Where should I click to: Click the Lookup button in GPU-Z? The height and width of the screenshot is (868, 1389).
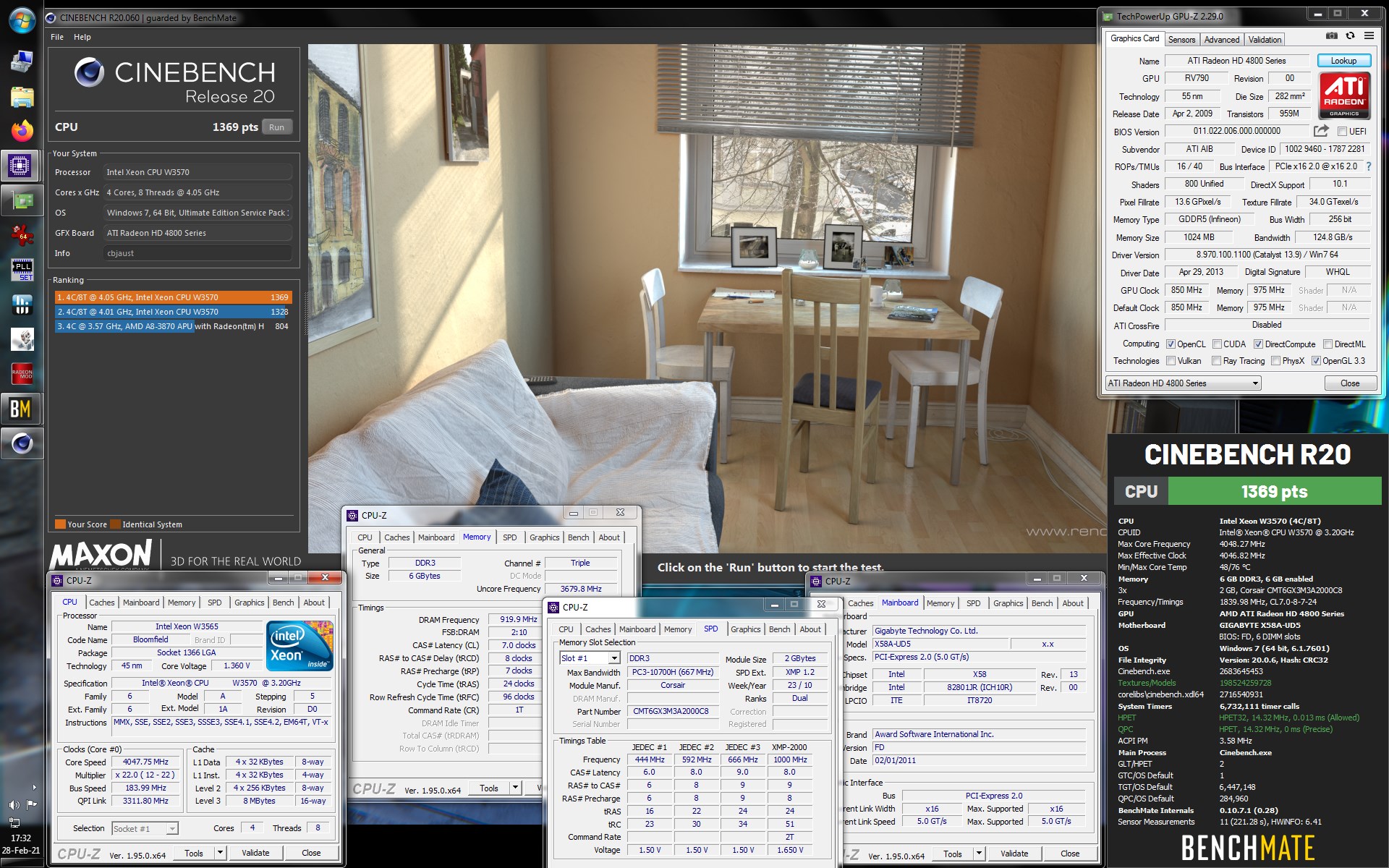click(1343, 61)
